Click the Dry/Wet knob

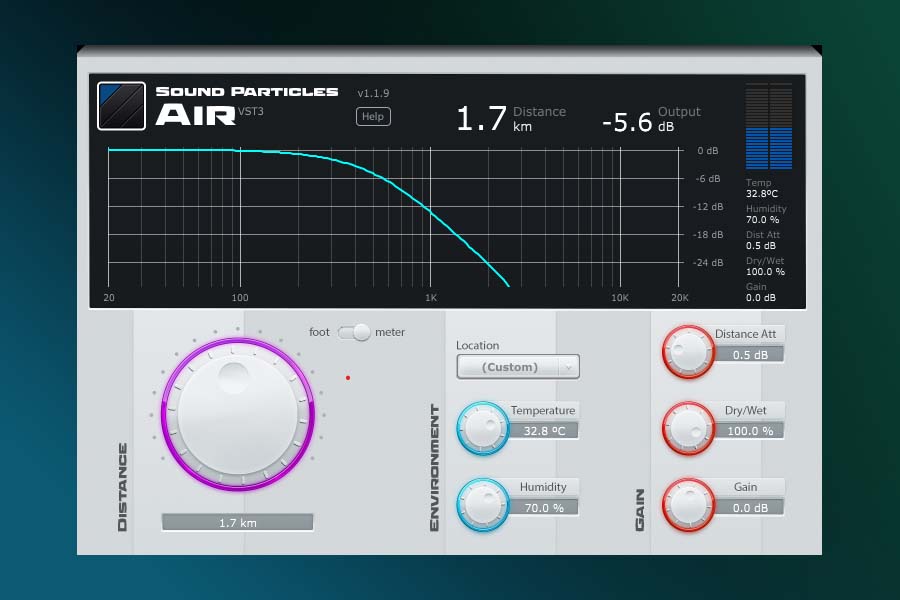(688, 428)
